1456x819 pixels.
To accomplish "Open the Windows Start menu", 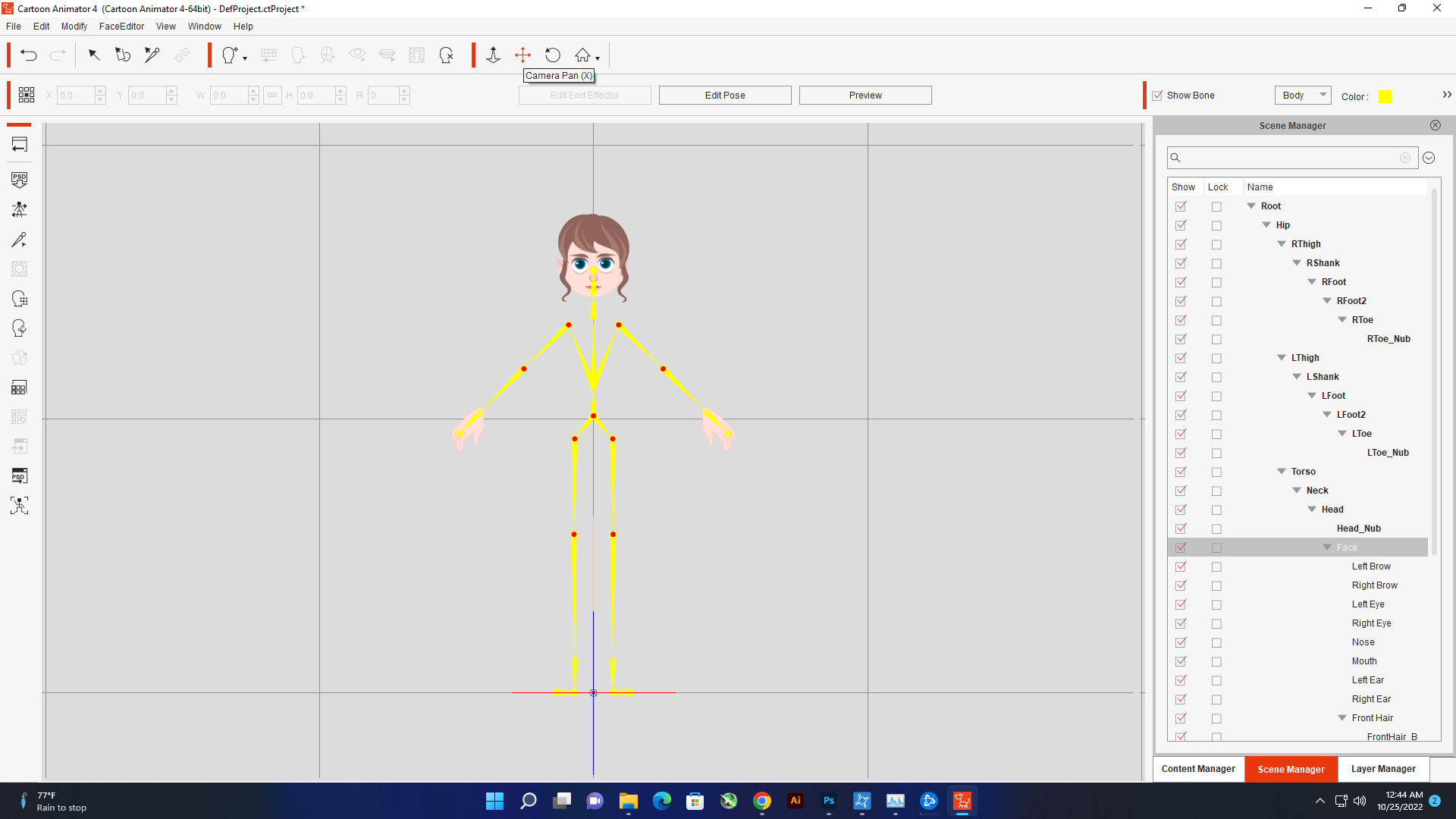I will pyautogui.click(x=494, y=801).
